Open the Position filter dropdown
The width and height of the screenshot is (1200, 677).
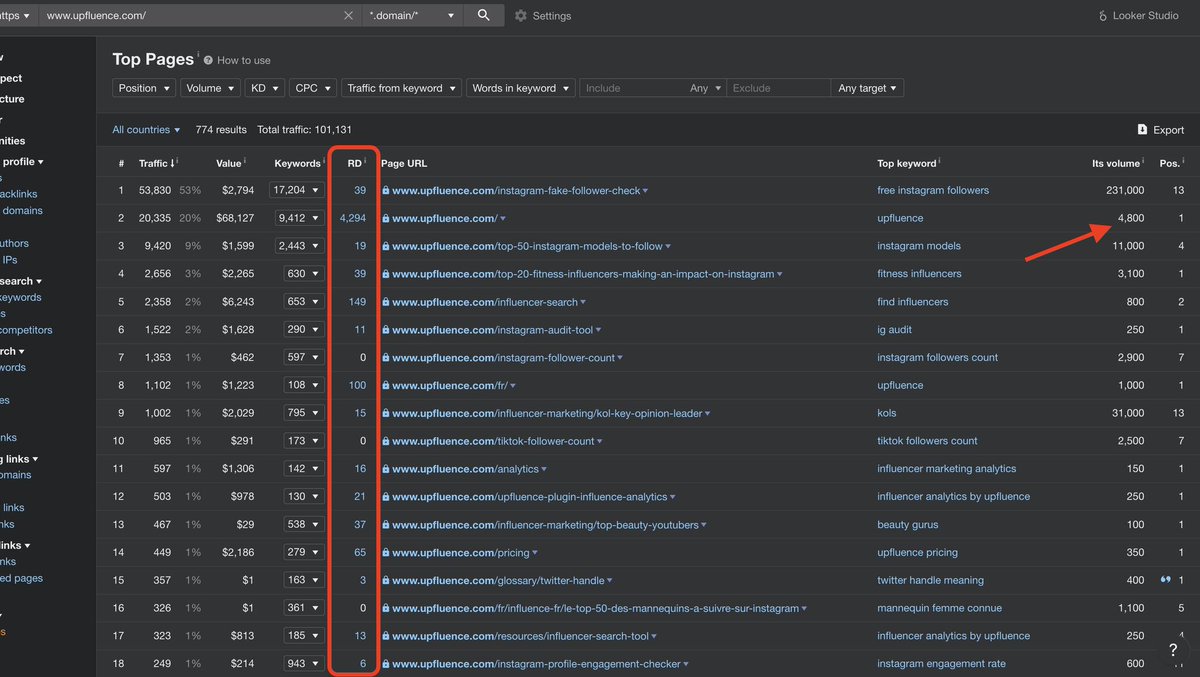pos(144,88)
